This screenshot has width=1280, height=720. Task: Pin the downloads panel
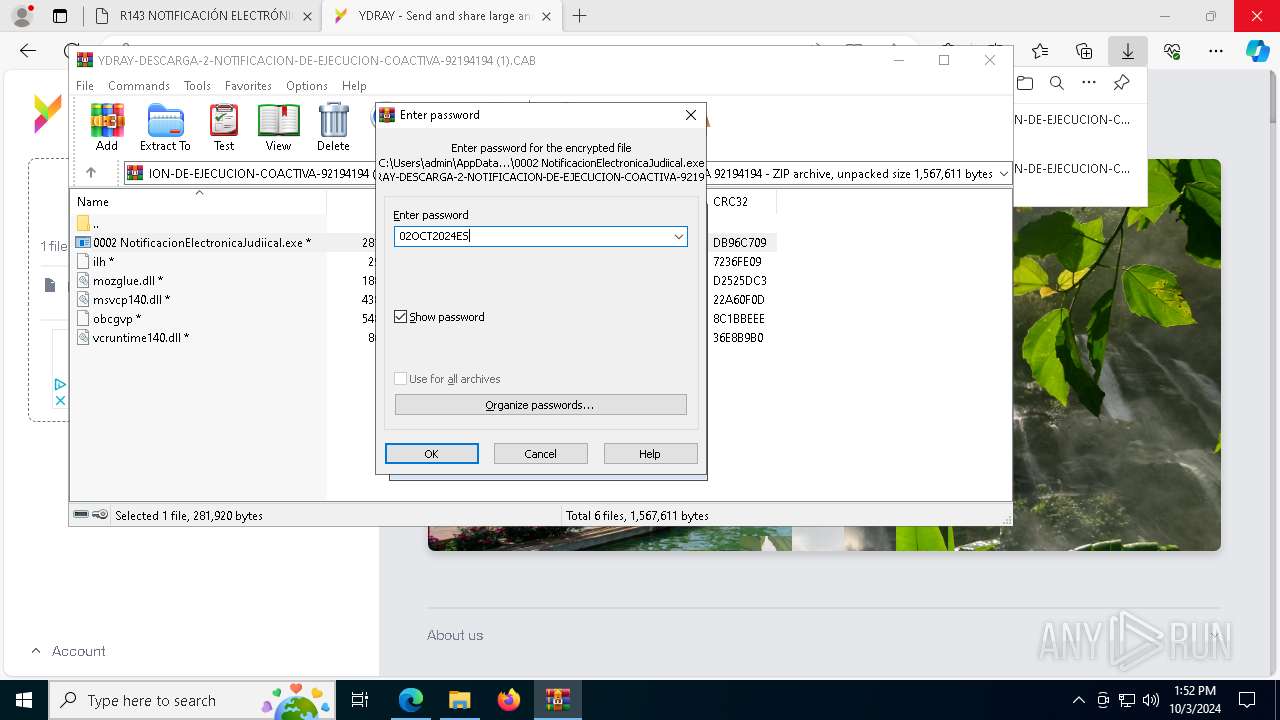1121,83
